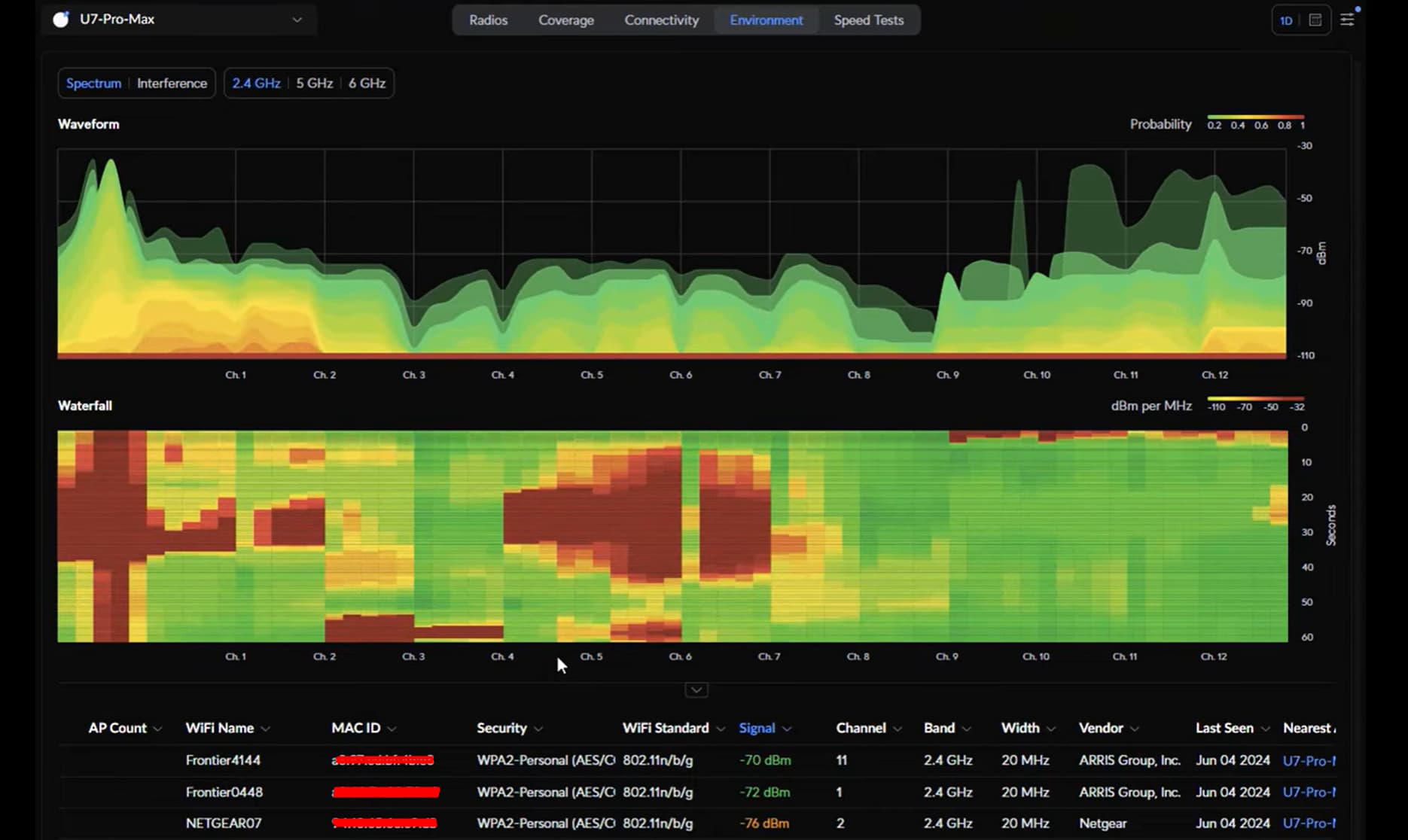The width and height of the screenshot is (1408, 840).
Task: Open the U7-Pro-Max device dropdown
Action: coord(297,20)
